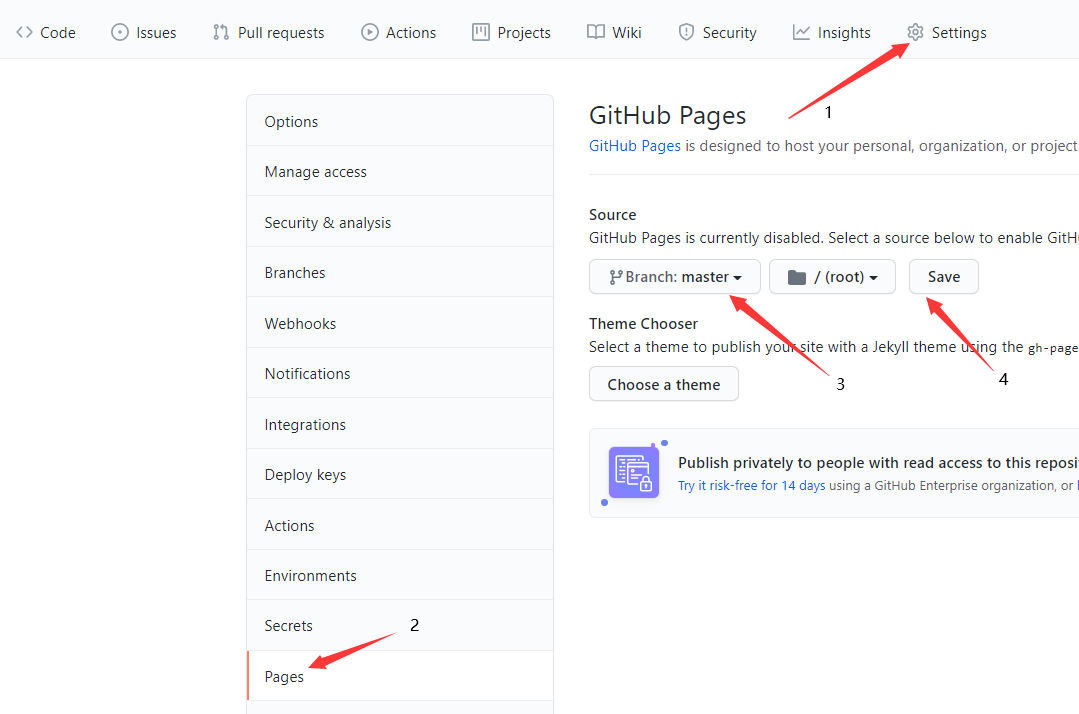Click the Source section label
The image size is (1079, 714).
[x=612, y=215]
